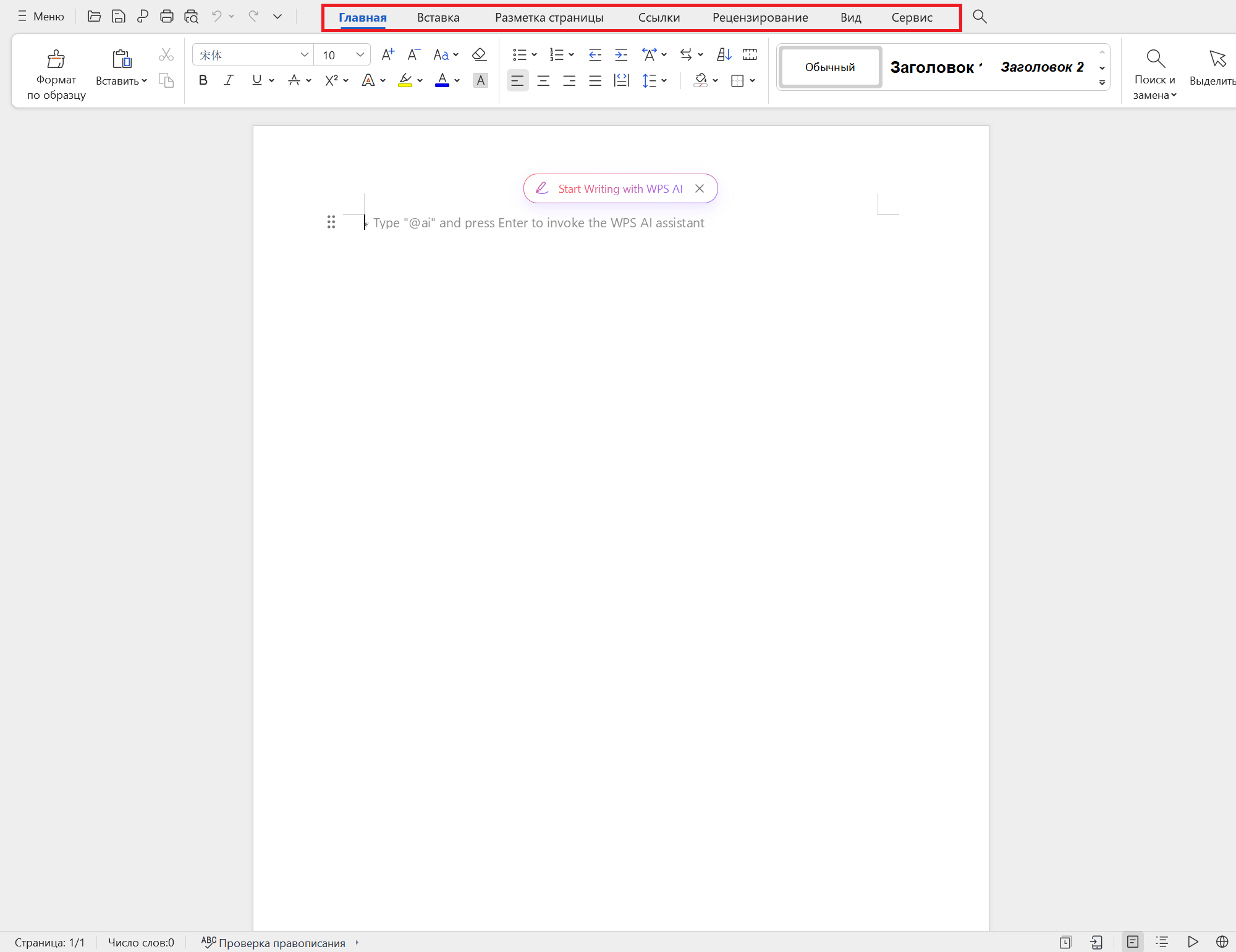This screenshot has height=952, width=1236.
Task: Open the font color dropdown arrow
Action: [457, 80]
